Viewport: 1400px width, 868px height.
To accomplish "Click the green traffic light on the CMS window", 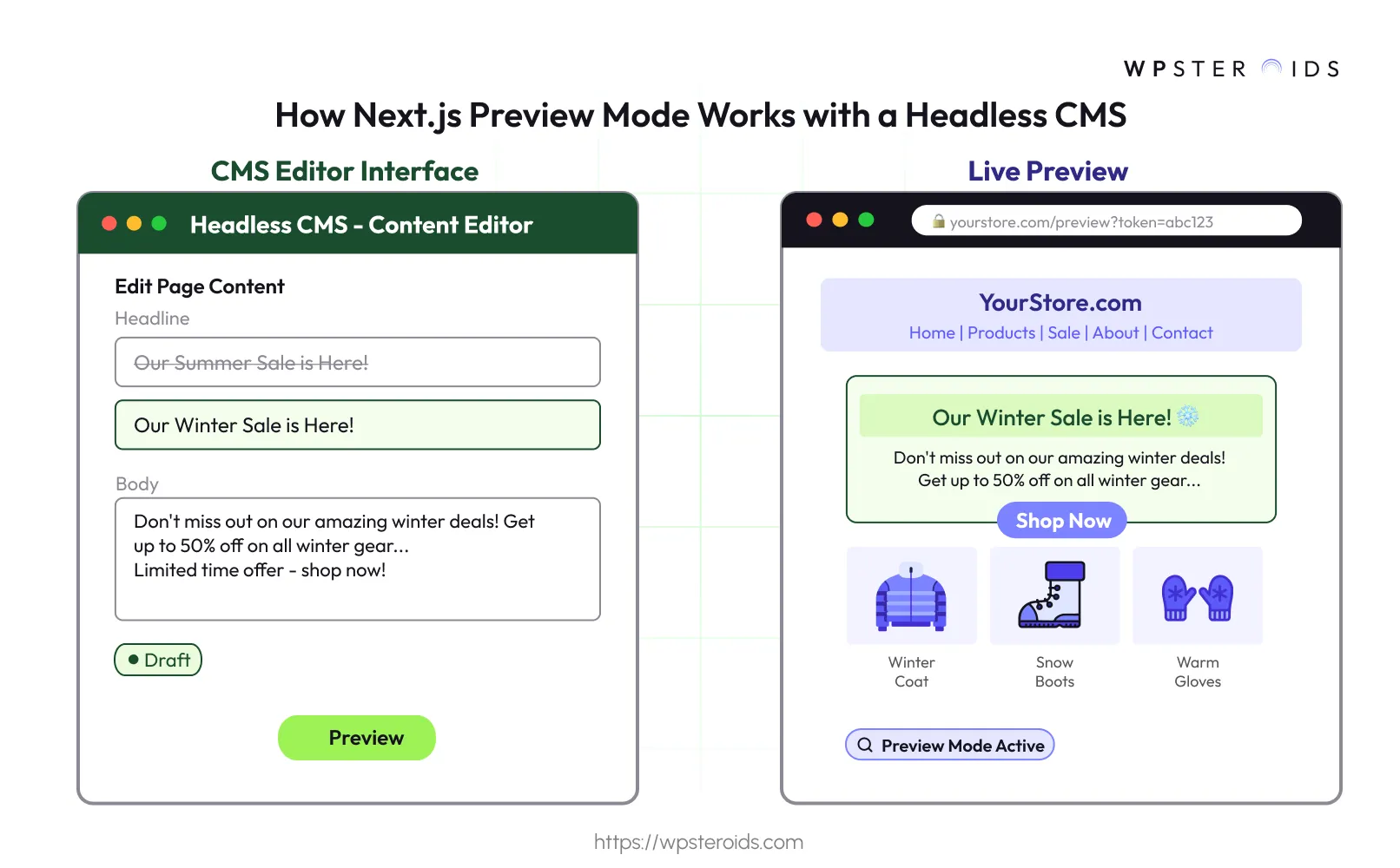I will [x=159, y=223].
